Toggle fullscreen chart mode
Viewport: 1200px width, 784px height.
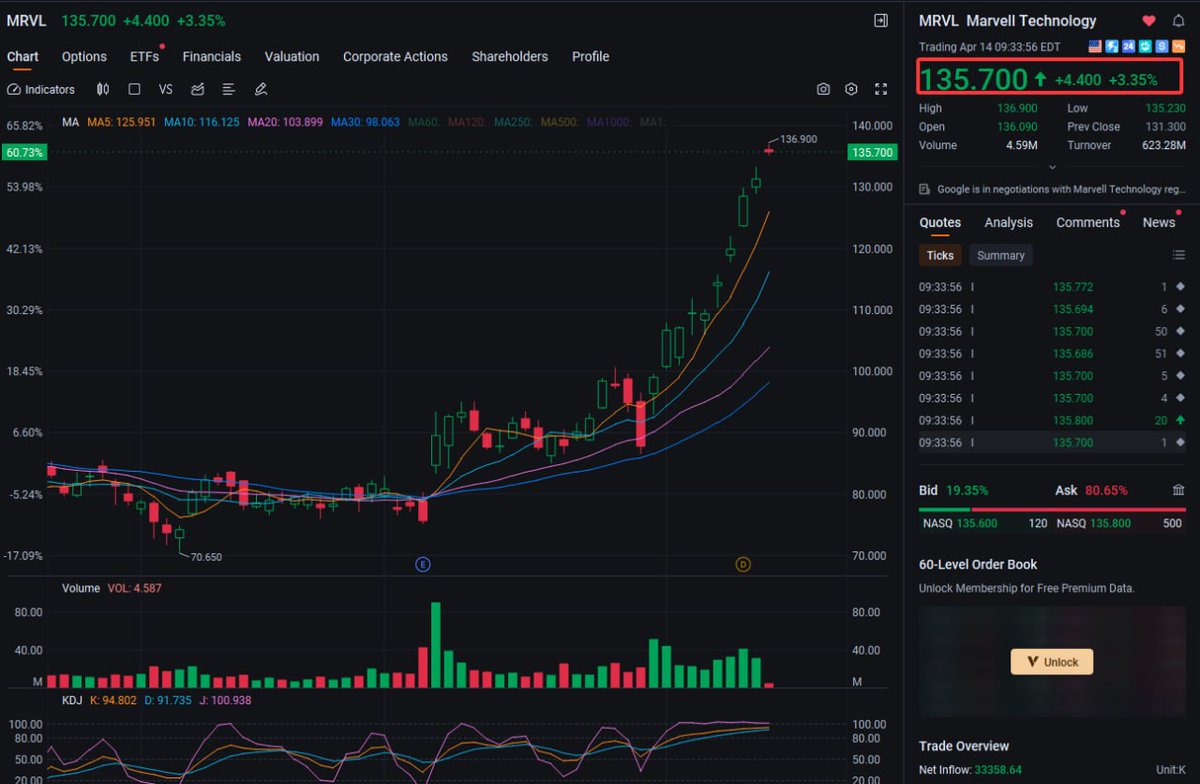tap(880, 89)
